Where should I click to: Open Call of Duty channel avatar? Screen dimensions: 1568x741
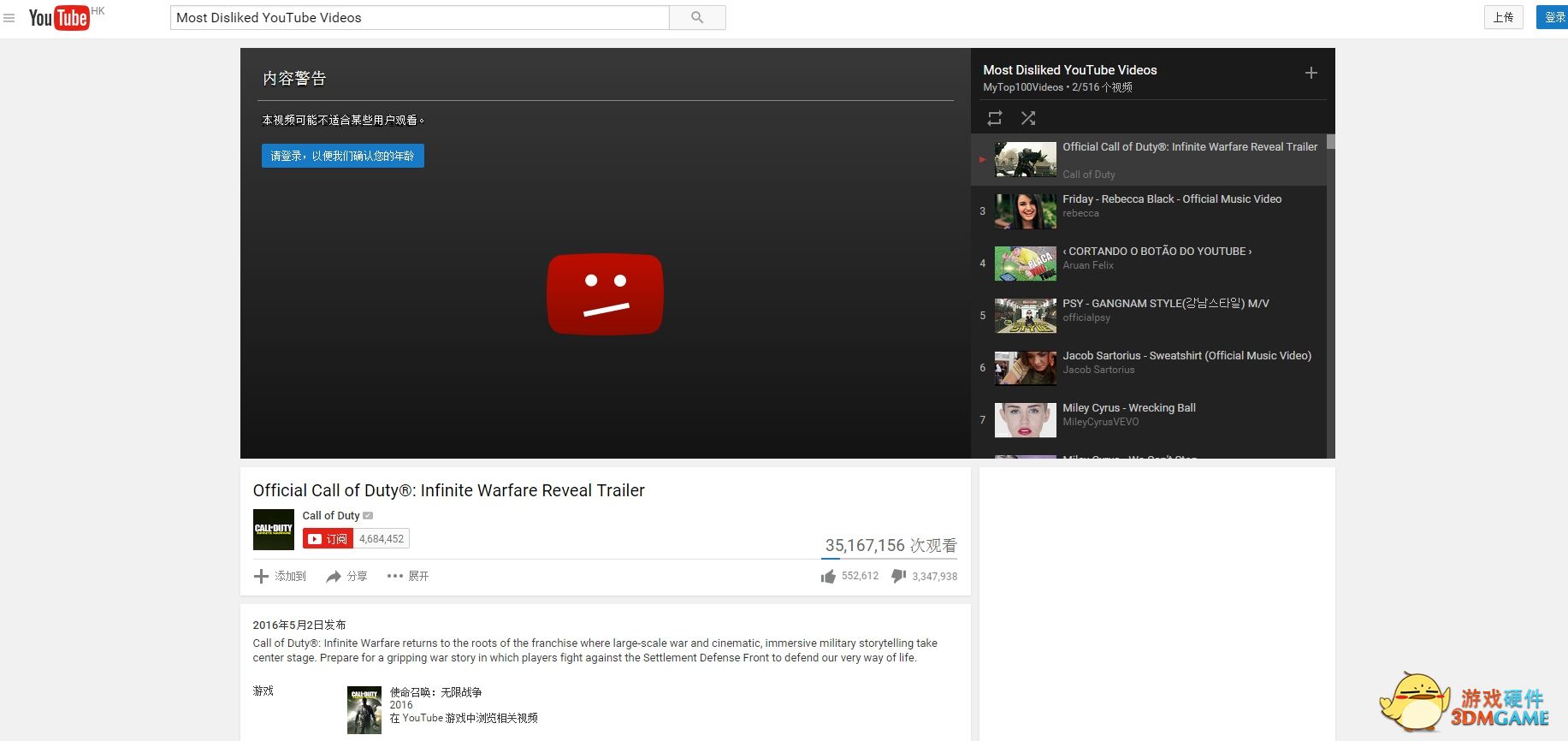pyautogui.click(x=274, y=530)
